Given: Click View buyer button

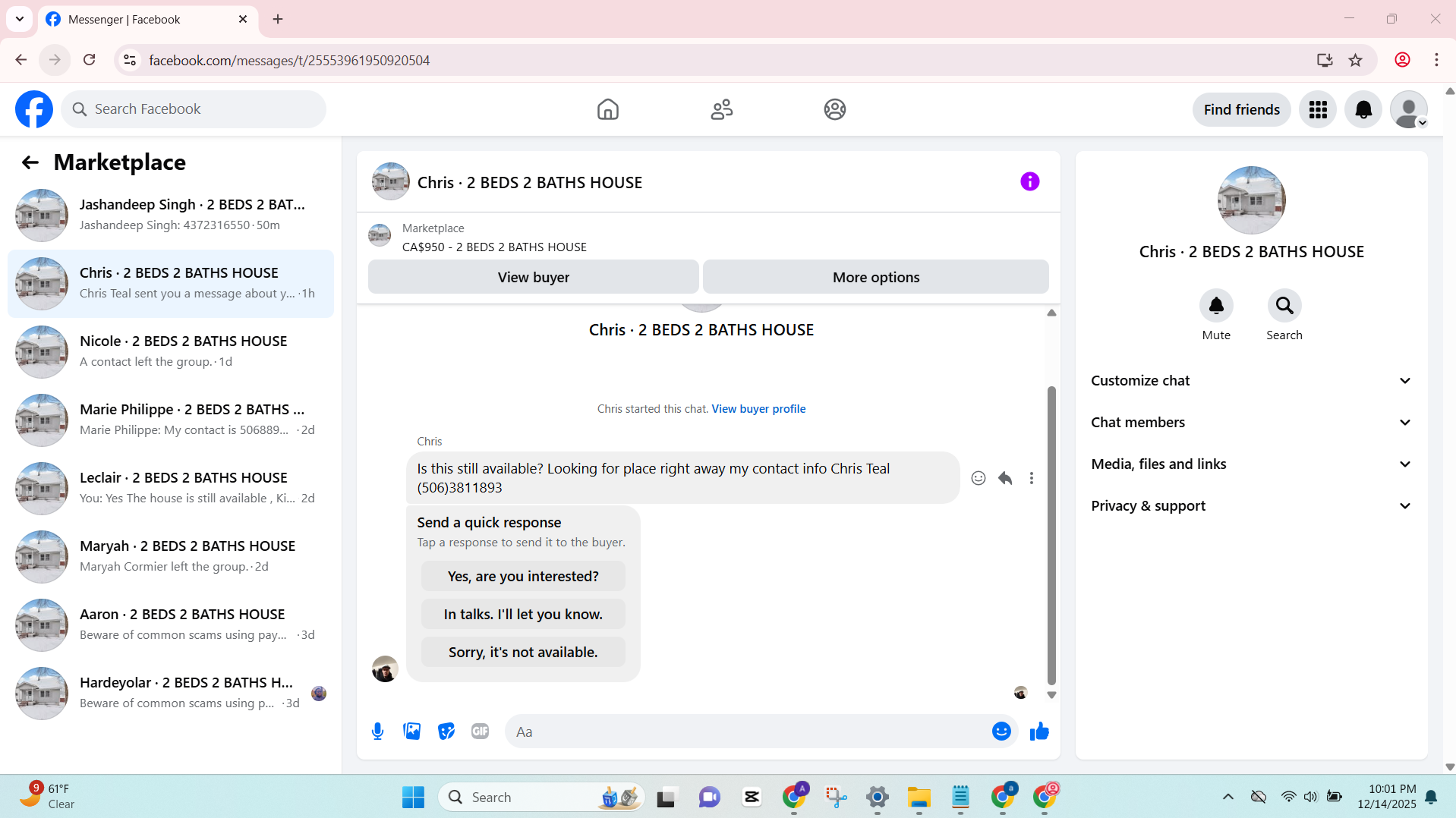Looking at the screenshot, I should (x=534, y=277).
